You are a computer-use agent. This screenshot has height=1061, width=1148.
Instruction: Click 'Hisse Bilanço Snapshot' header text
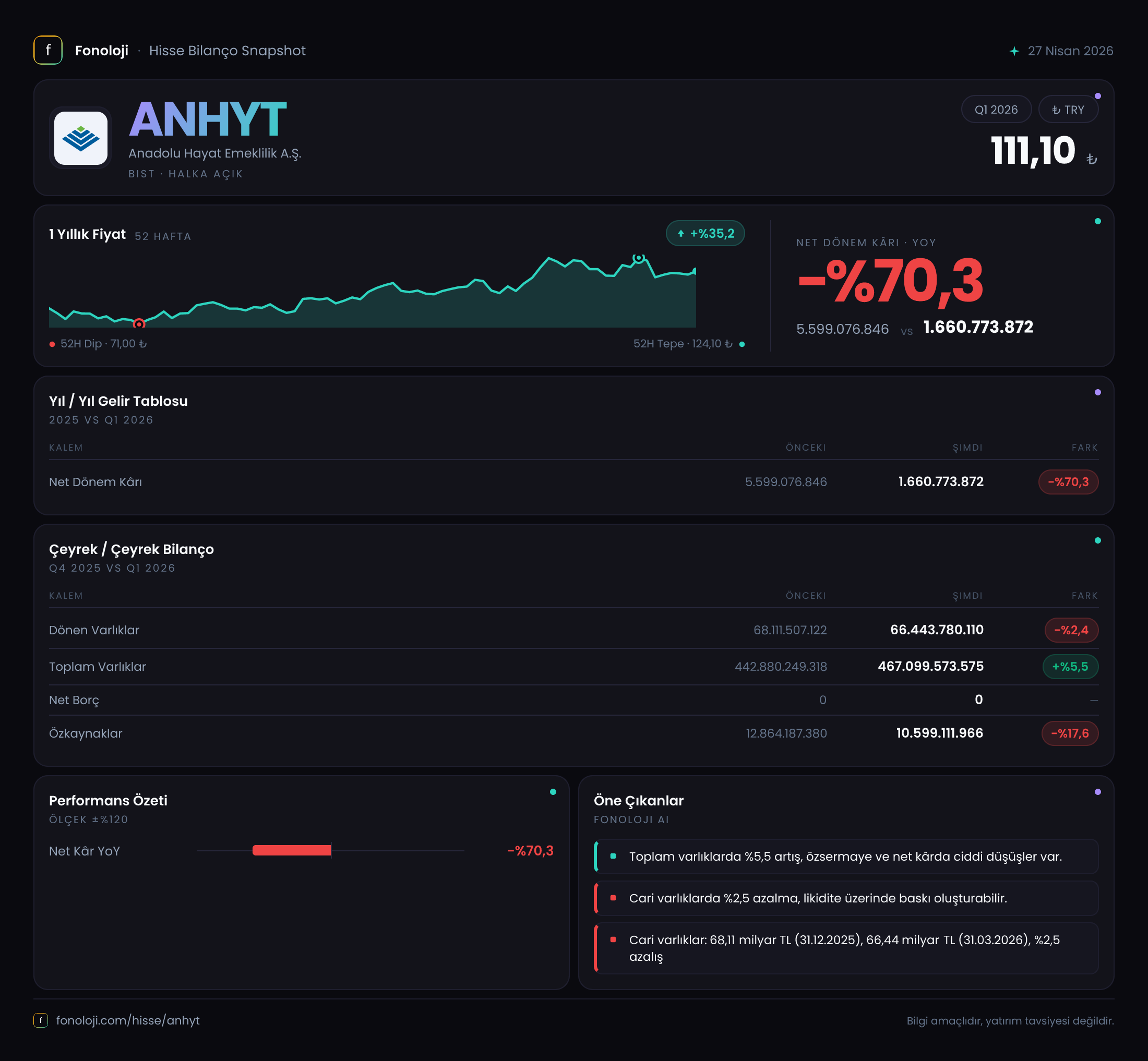tap(228, 51)
